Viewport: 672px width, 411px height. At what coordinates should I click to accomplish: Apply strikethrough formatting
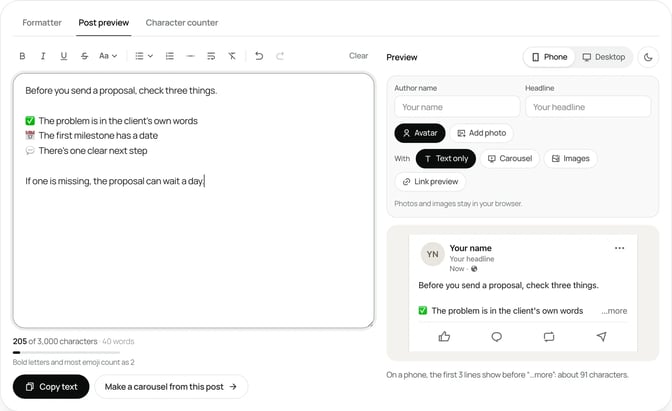[84, 56]
